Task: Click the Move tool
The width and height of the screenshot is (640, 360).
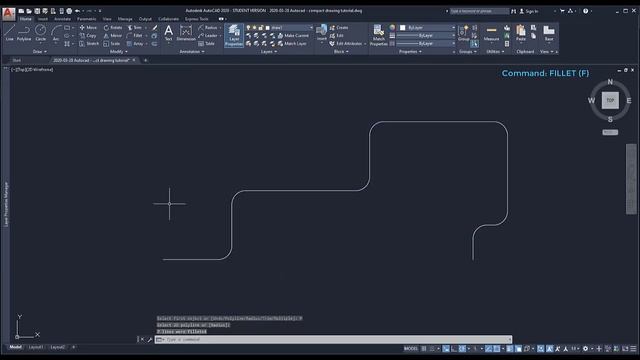Action: tap(88, 27)
